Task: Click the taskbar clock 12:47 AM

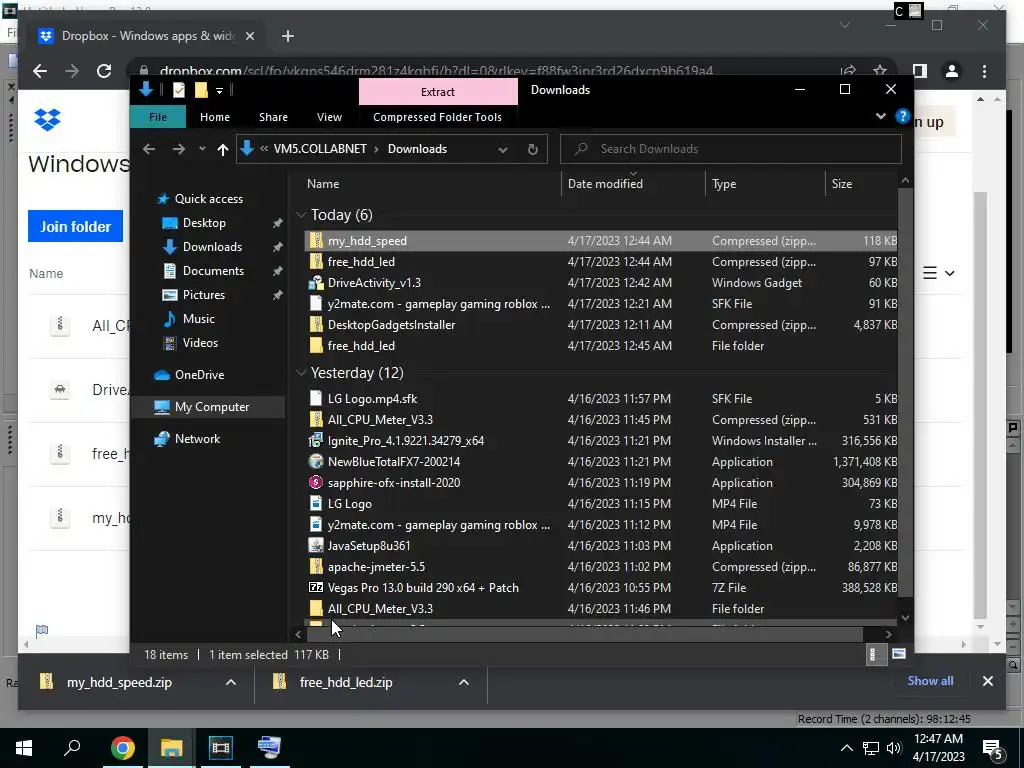Action: tap(938, 739)
